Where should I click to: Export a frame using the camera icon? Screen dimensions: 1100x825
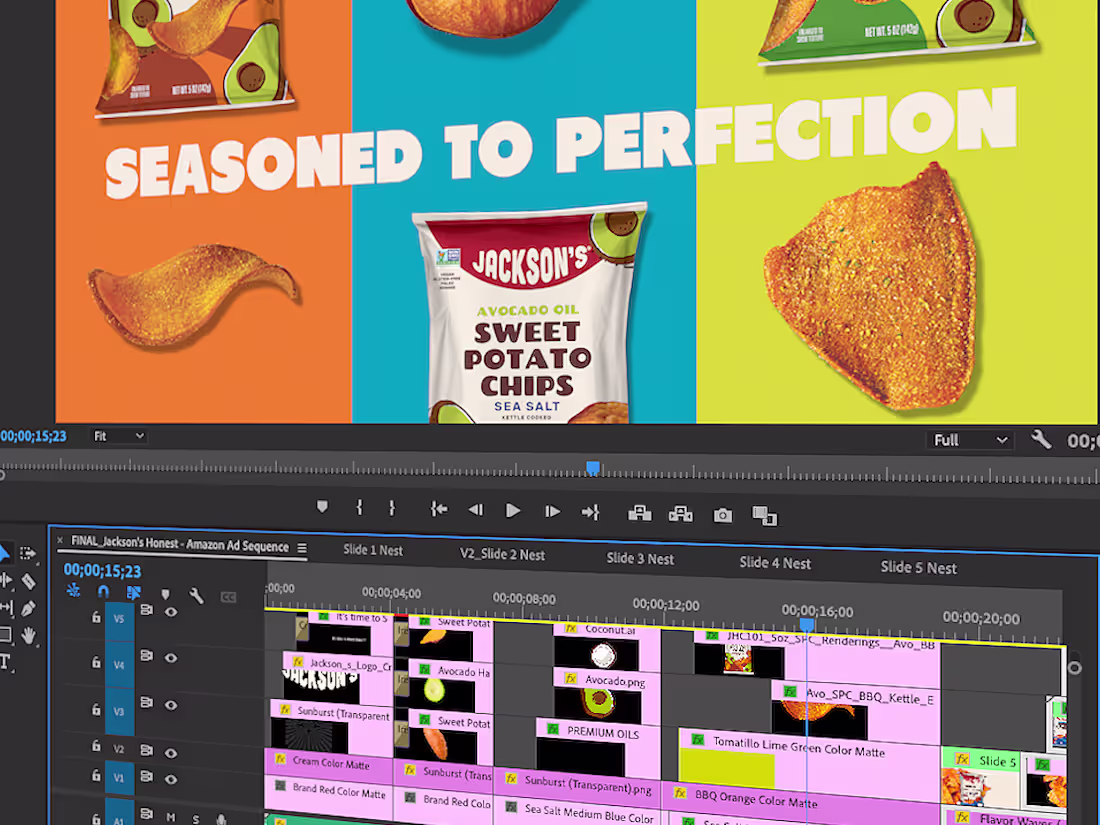point(721,511)
